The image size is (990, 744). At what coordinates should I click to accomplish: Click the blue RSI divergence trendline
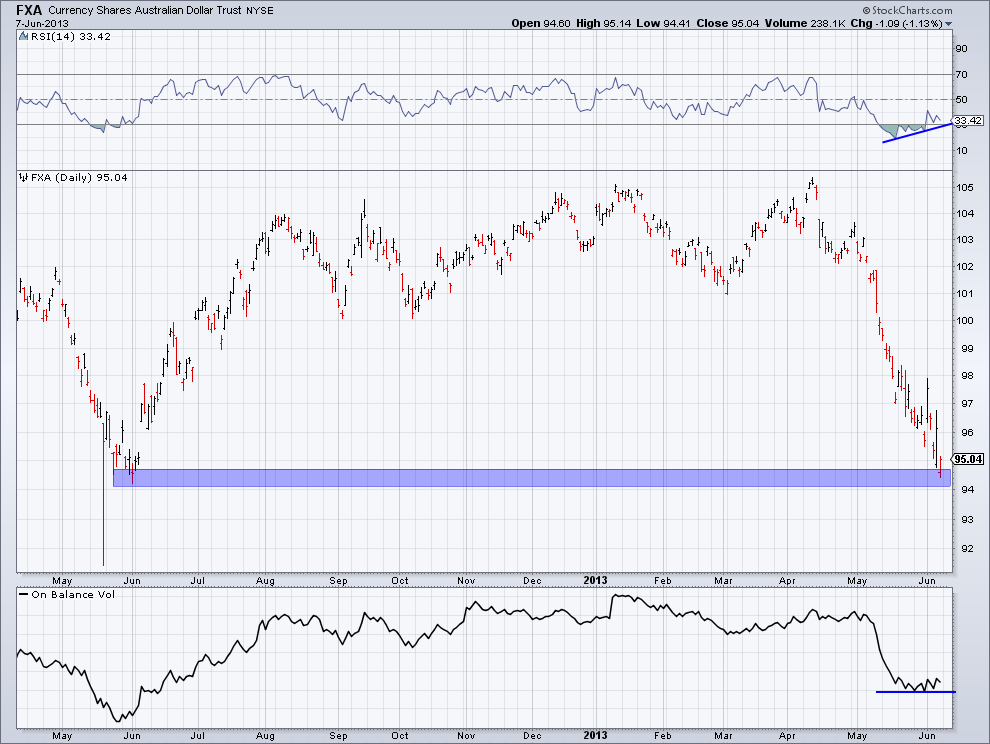917,132
